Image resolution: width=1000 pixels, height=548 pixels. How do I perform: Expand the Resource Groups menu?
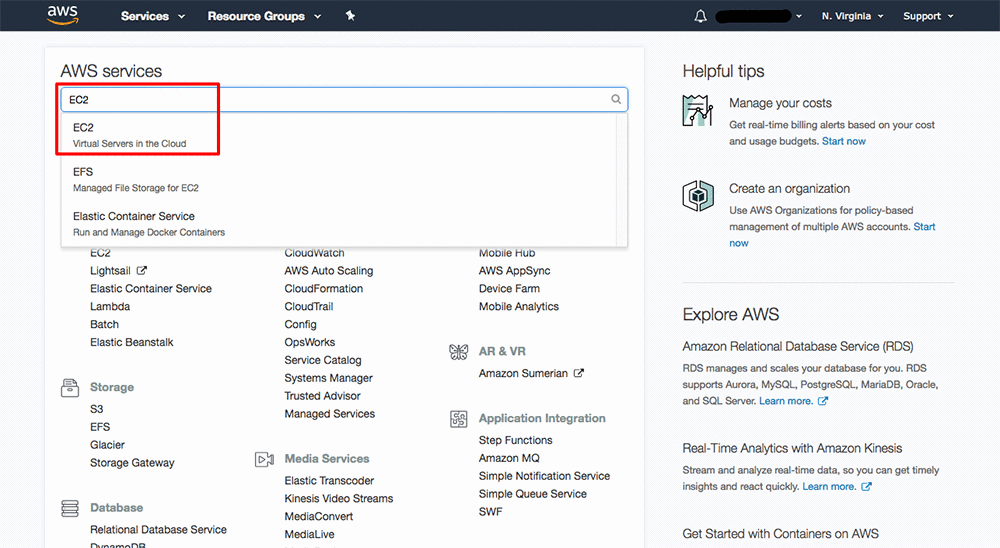point(264,16)
